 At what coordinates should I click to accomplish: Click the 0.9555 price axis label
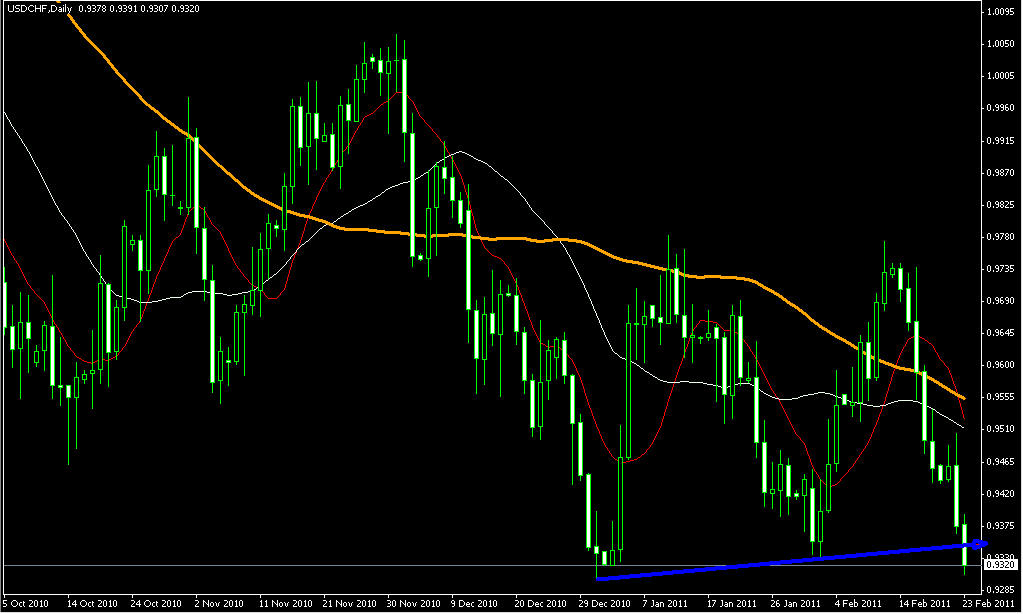tap(1001, 397)
